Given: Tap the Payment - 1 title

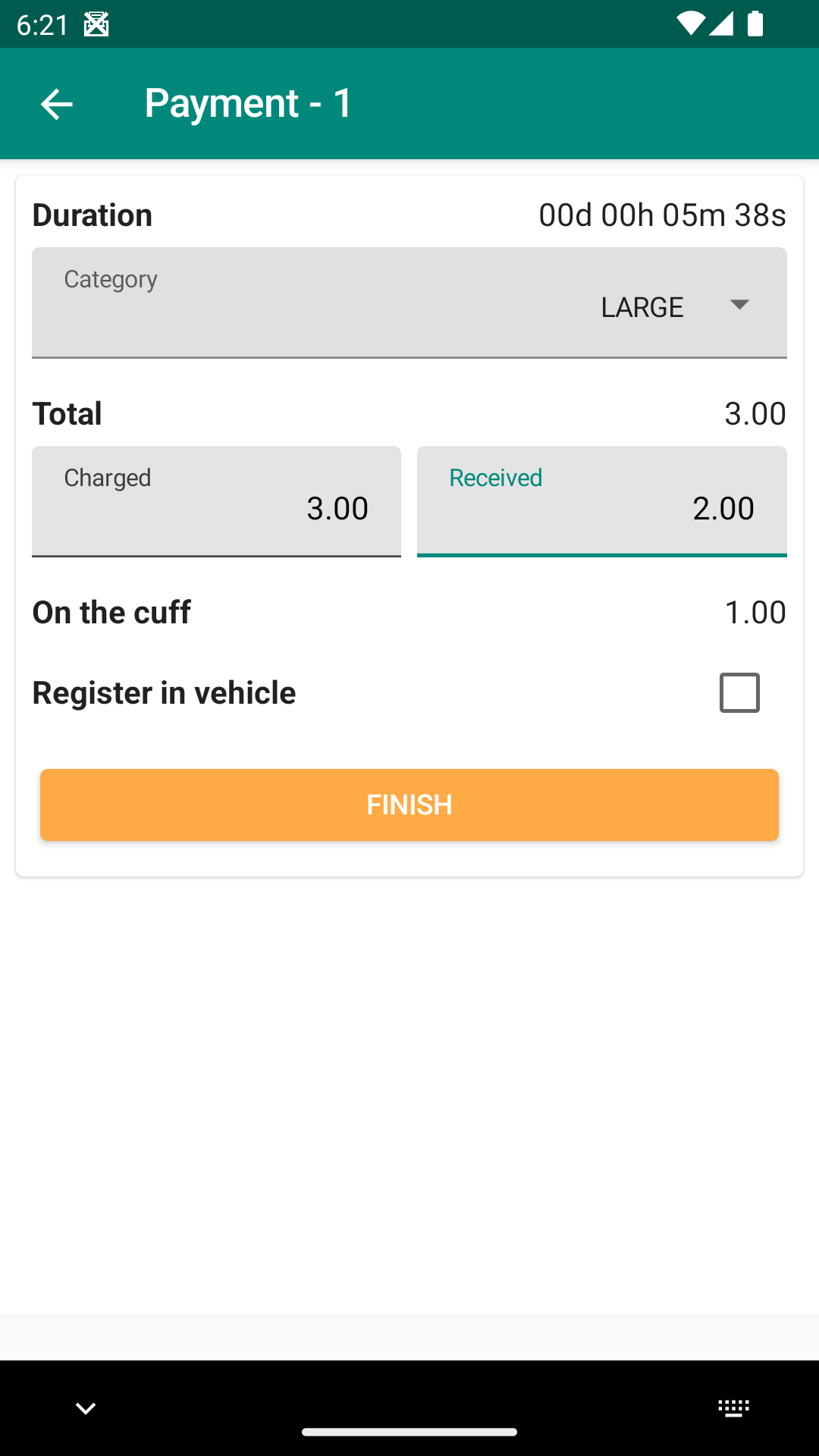Looking at the screenshot, I should click(249, 103).
